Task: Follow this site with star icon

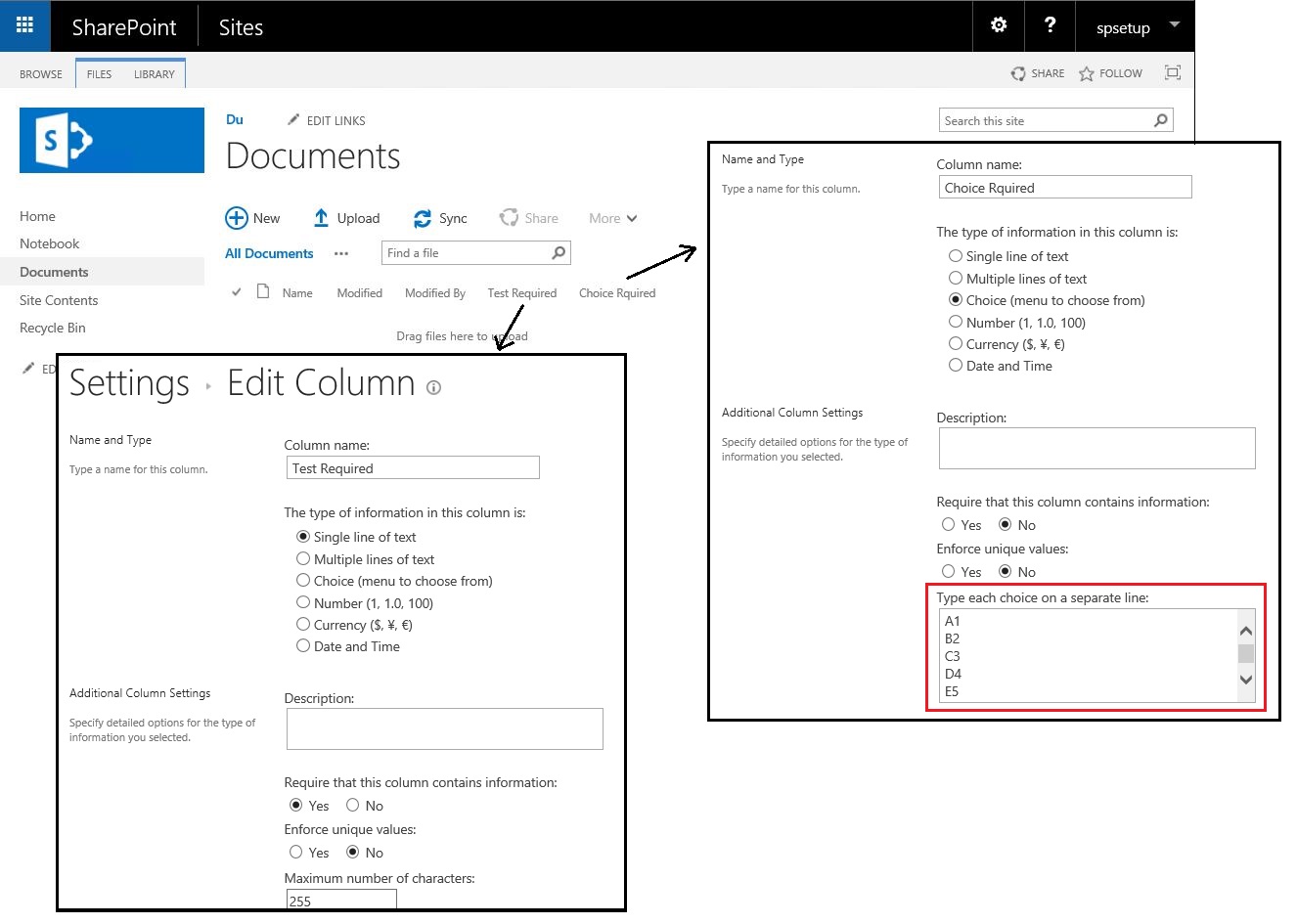Action: click(1086, 73)
